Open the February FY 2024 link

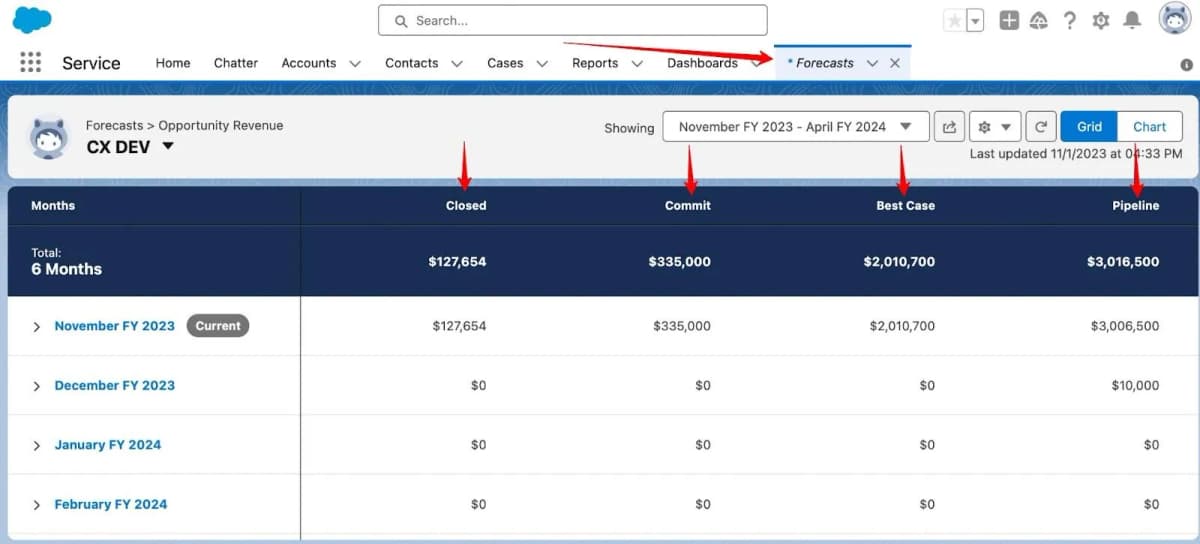pyautogui.click(x=110, y=504)
